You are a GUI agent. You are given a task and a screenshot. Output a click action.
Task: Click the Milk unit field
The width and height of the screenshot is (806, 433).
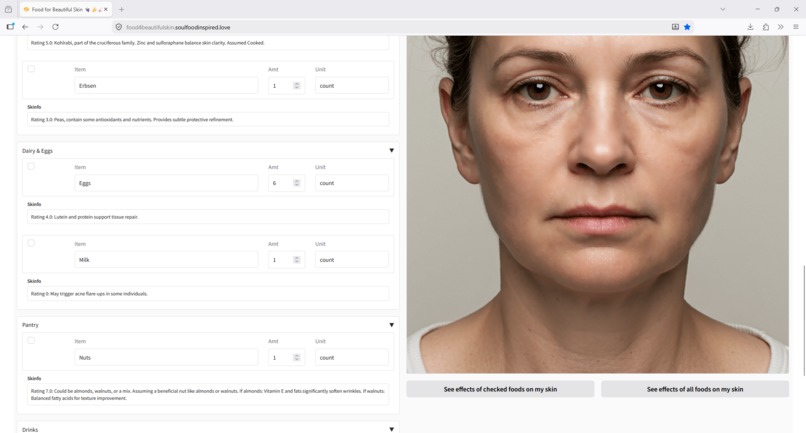click(x=352, y=260)
